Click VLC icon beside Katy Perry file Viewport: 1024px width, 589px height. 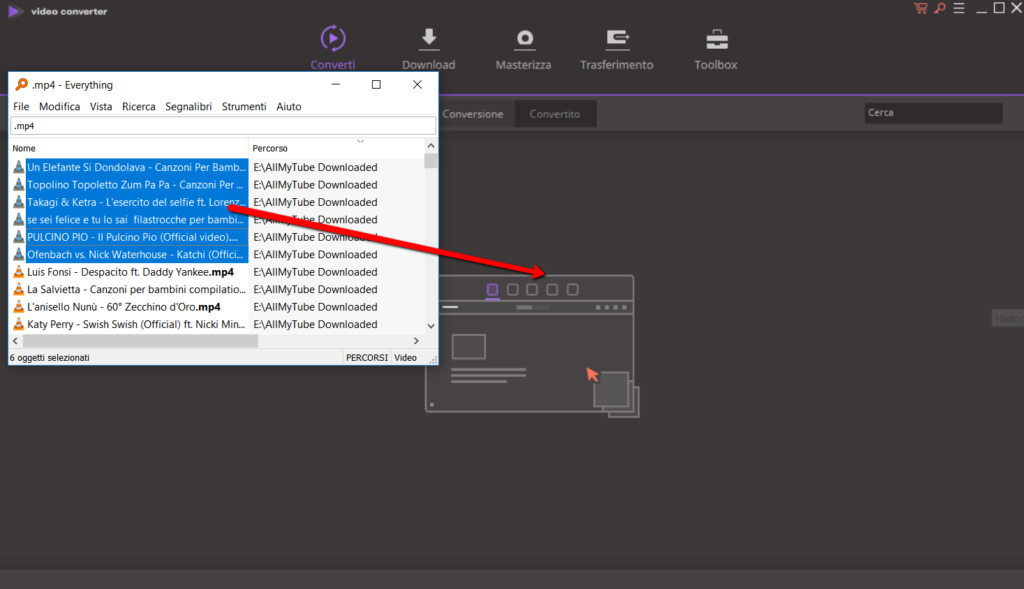(18, 324)
